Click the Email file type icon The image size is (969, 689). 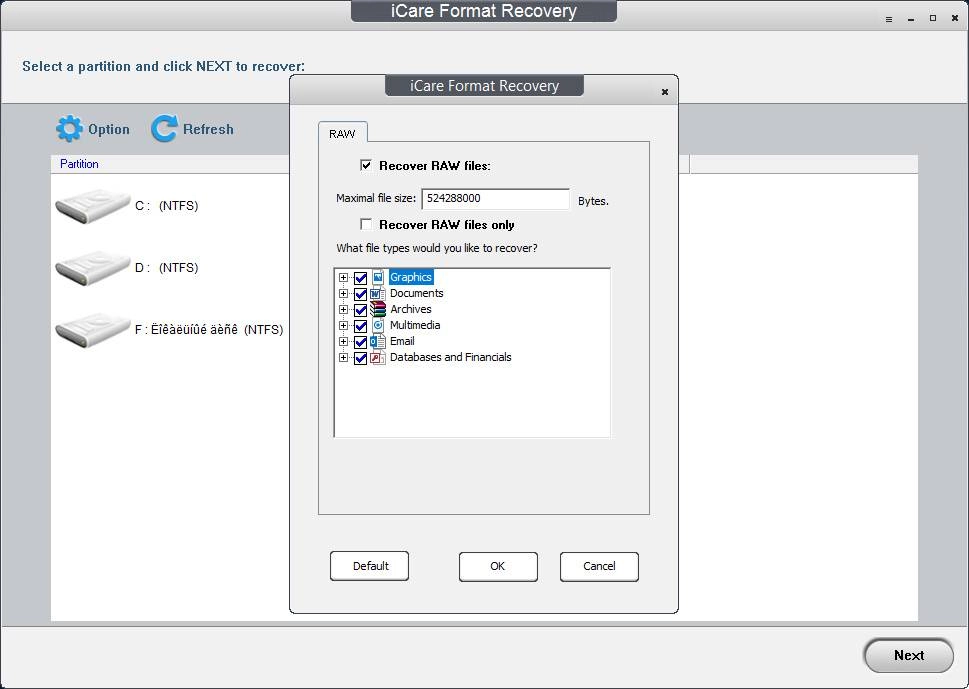click(378, 342)
